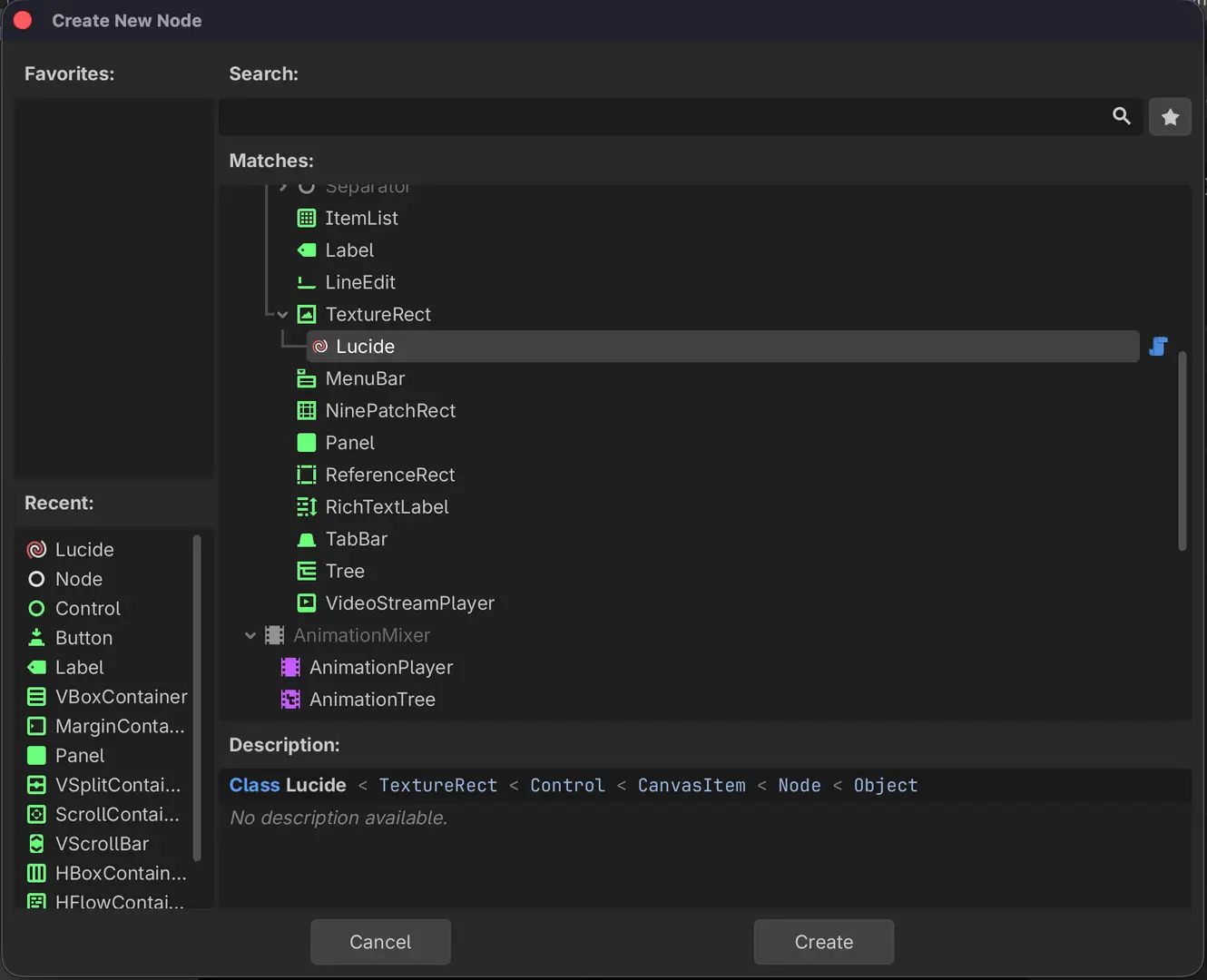Select the NinePatchRect node icon

point(307,411)
